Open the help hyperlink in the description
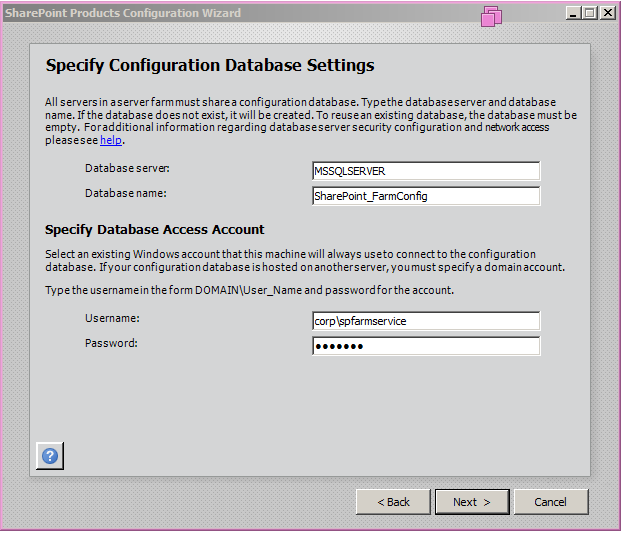The image size is (621, 536). 111,140
